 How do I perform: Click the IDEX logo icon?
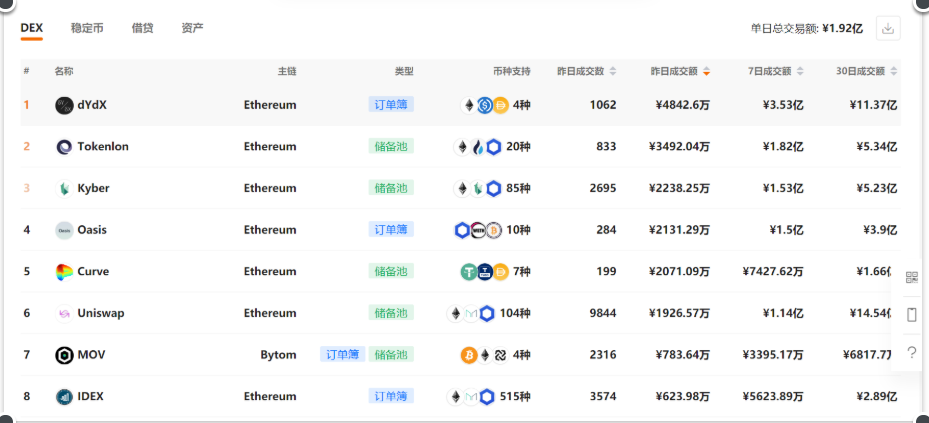(x=64, y=396)
